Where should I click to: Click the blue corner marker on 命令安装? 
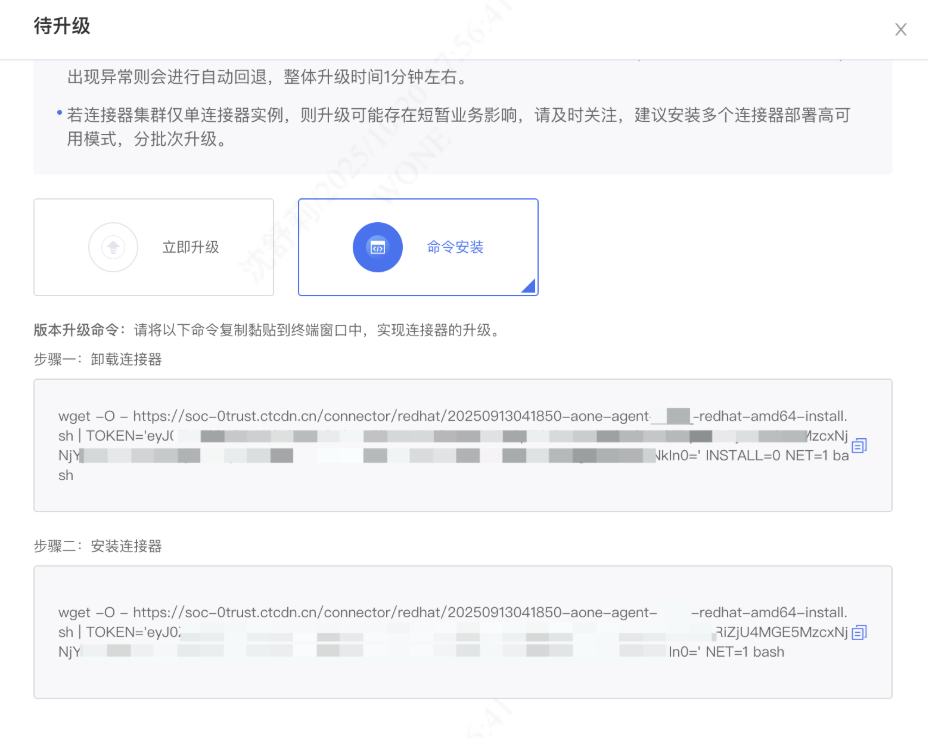tap(529, 287)
